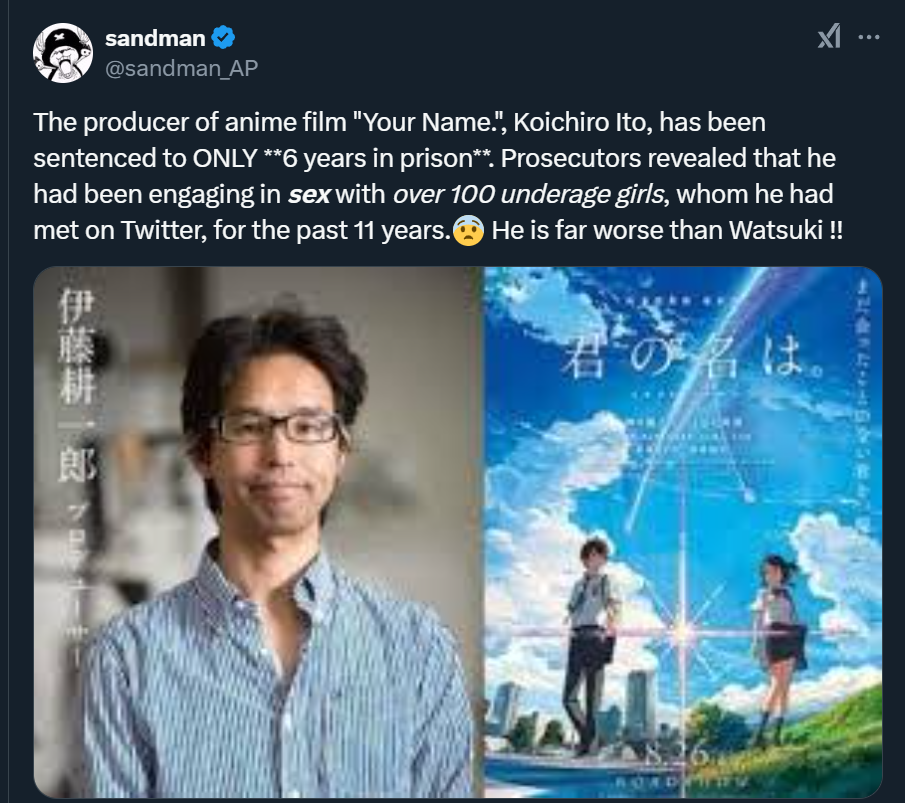Click "6 years in prison" text
Image resolution: width=905 pixels, height=803 pixels.
coord(377,158)
